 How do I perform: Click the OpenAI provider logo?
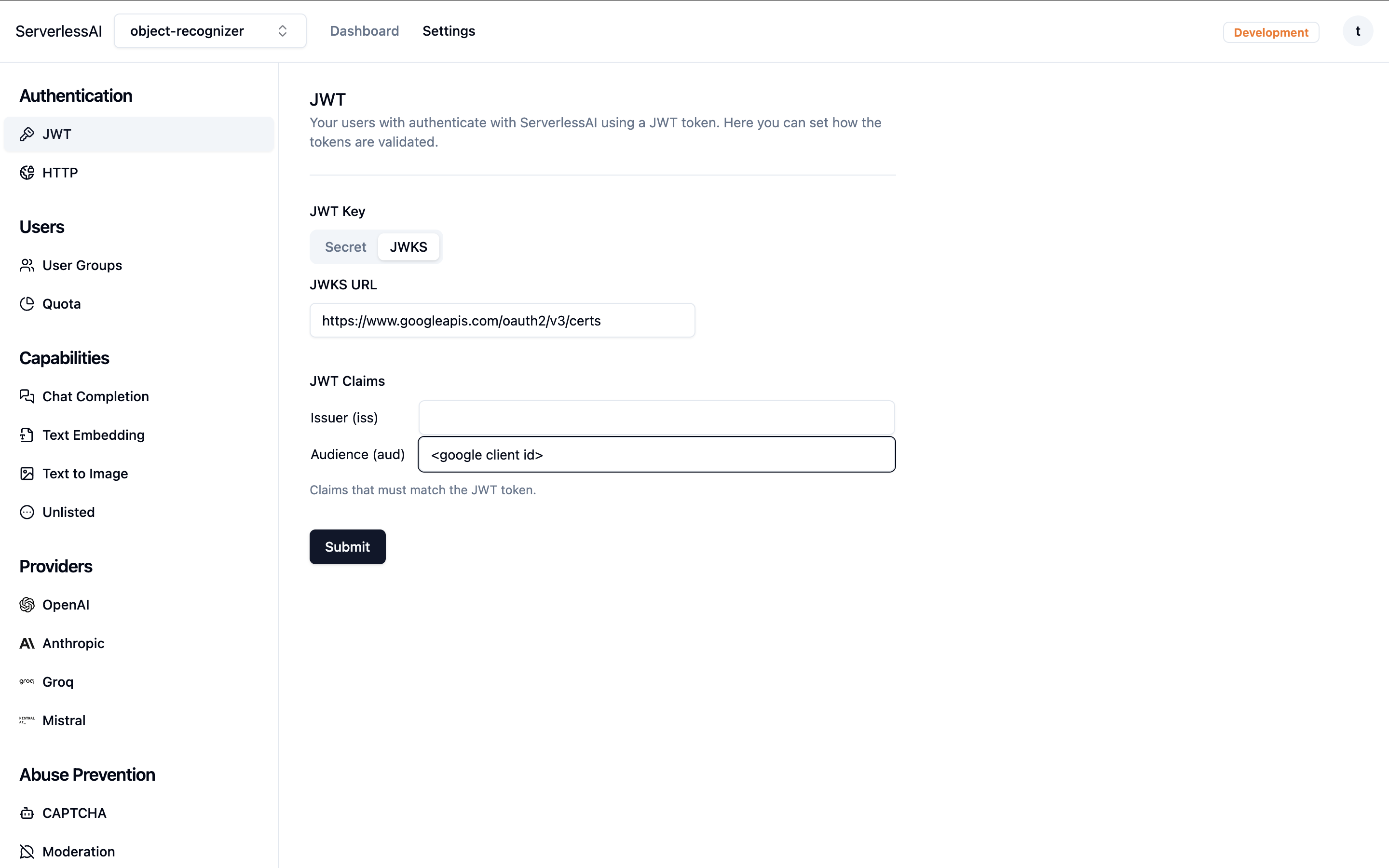pyautogui.click(x=27, y=605)
